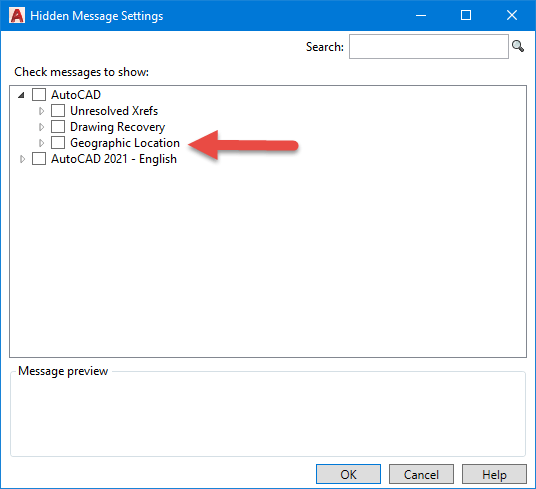Select the AutoCAD 2021 - English label
The image size is (536, 489).
tap(114, 159)
